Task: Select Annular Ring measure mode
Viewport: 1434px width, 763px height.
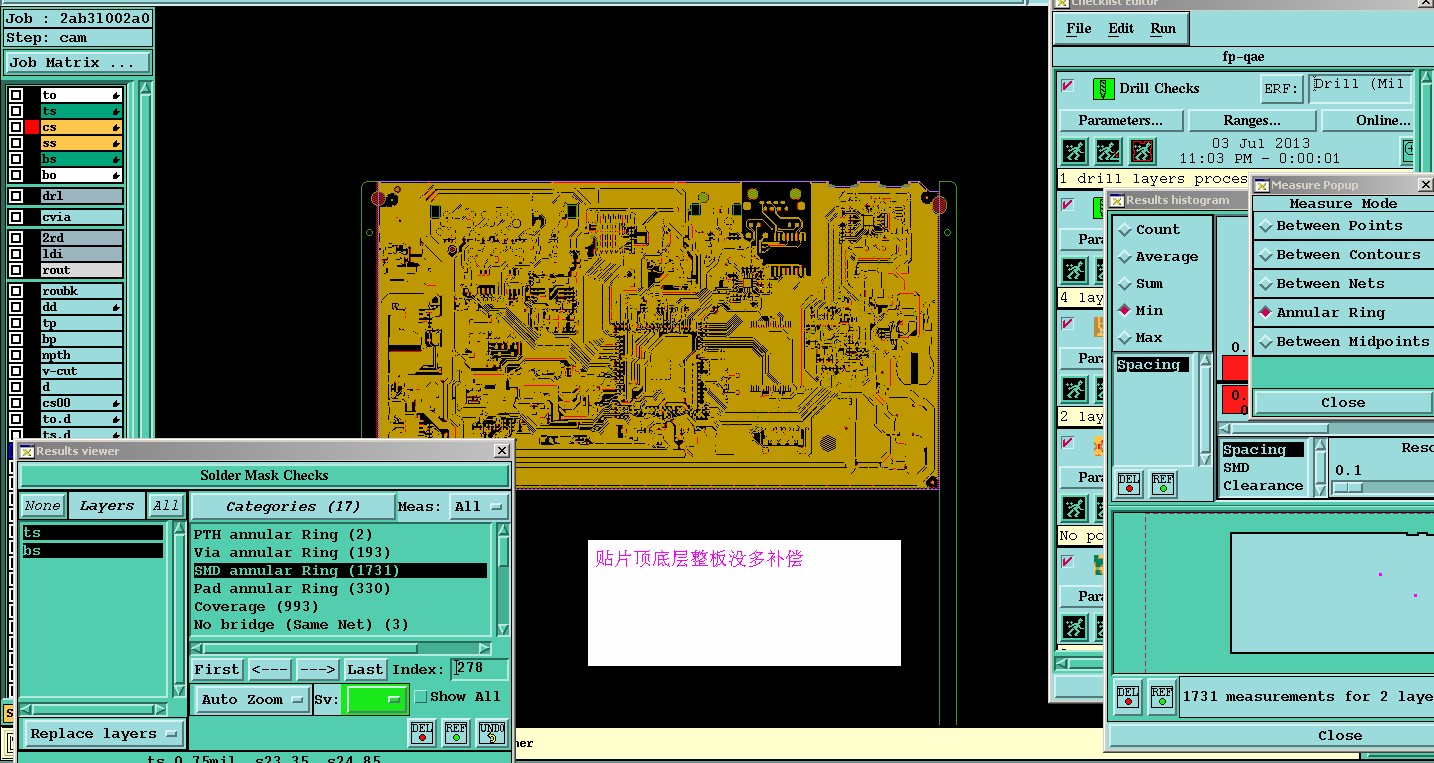Action: point(1344,313)
